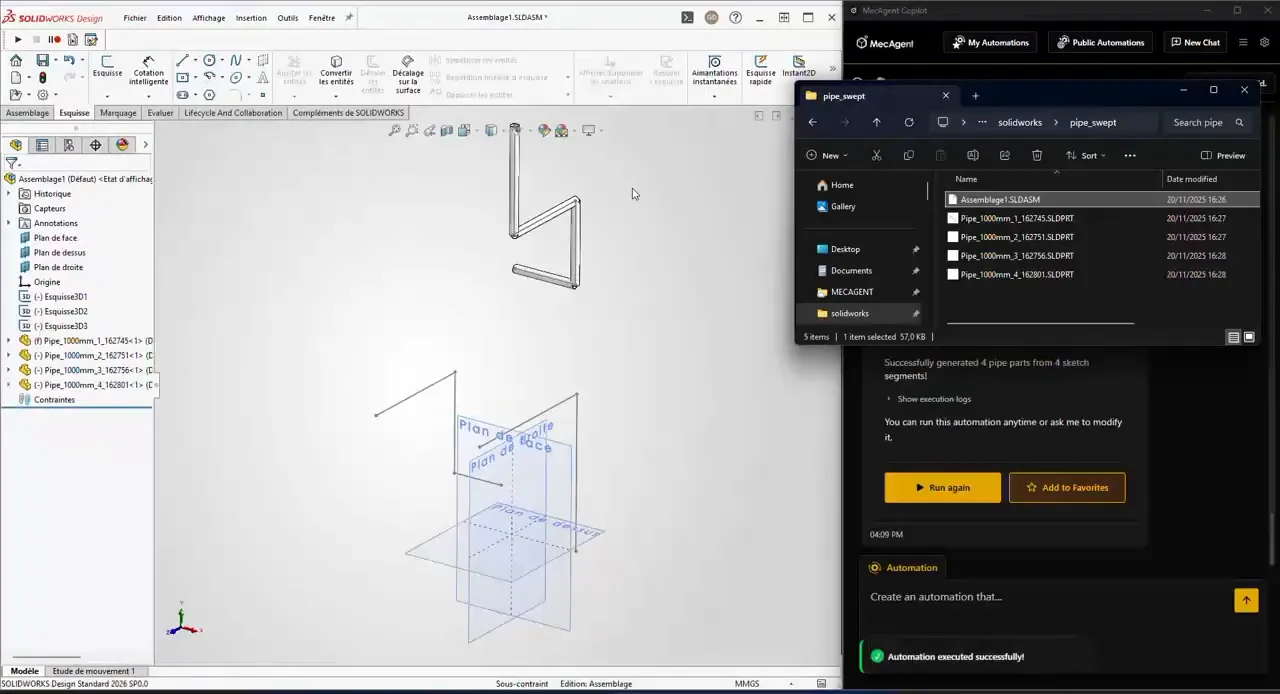Select the straight Slot sketch tool
1280x694 pixels.
(182, 95)
